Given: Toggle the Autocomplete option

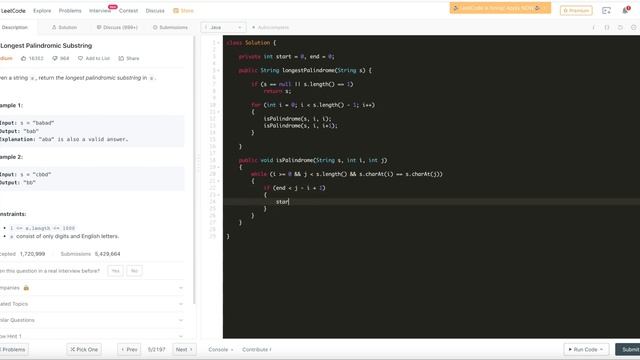Looking at the screenshot, I should click(x=270, y=27).
